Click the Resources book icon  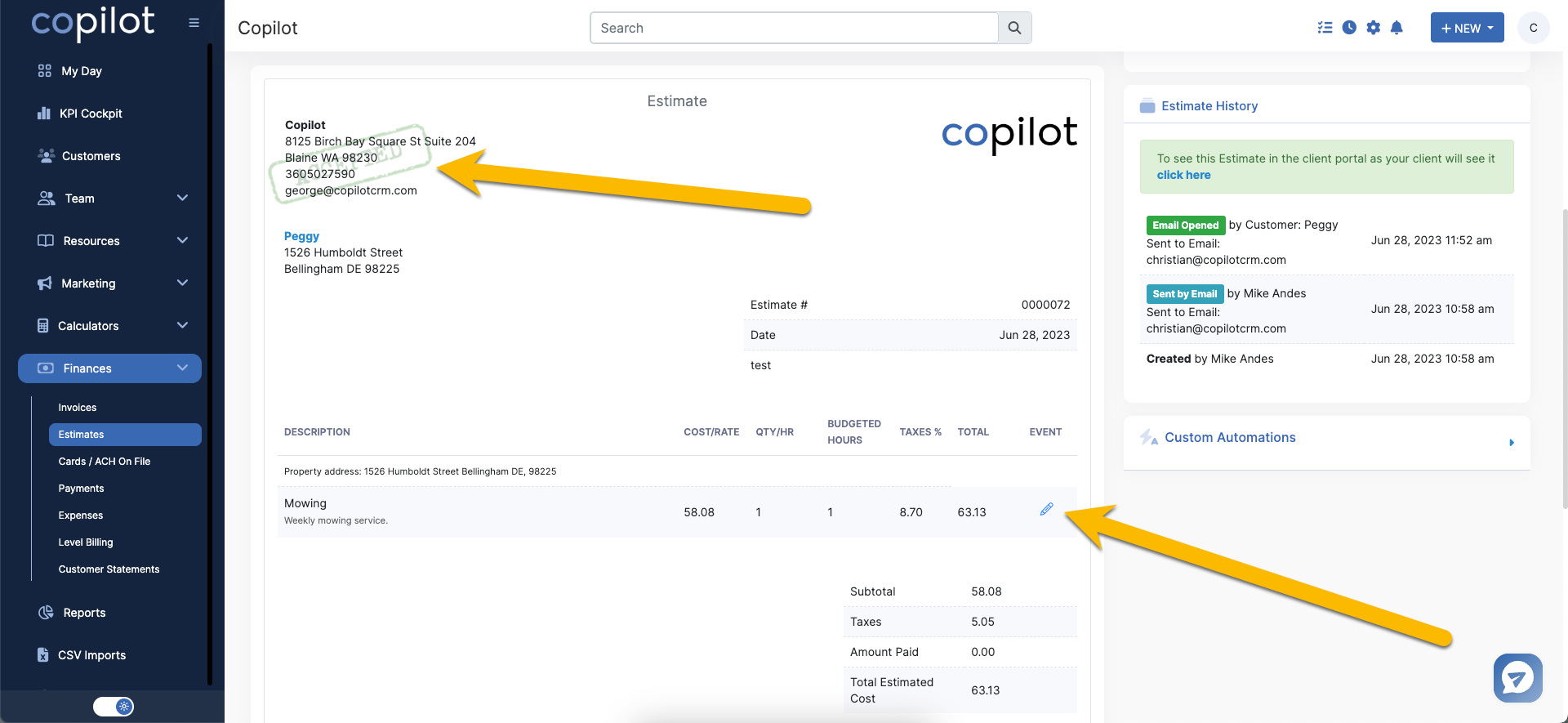[46, 241]
